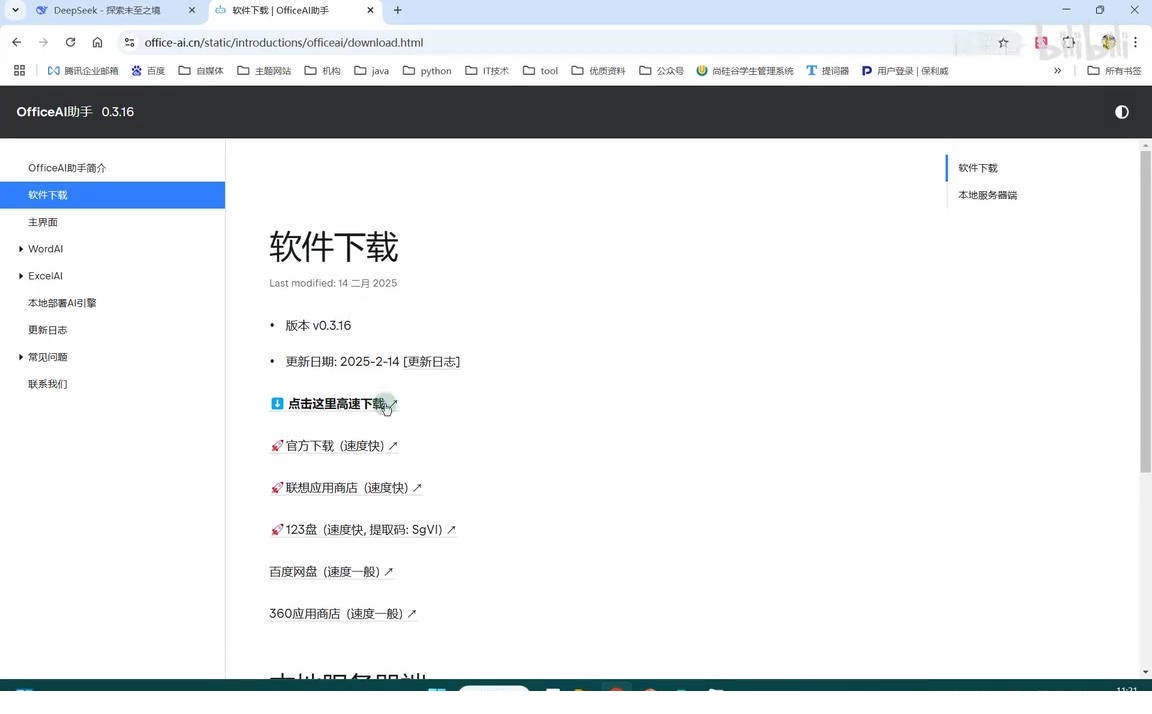View site information icon in address bar

point(129,43)
